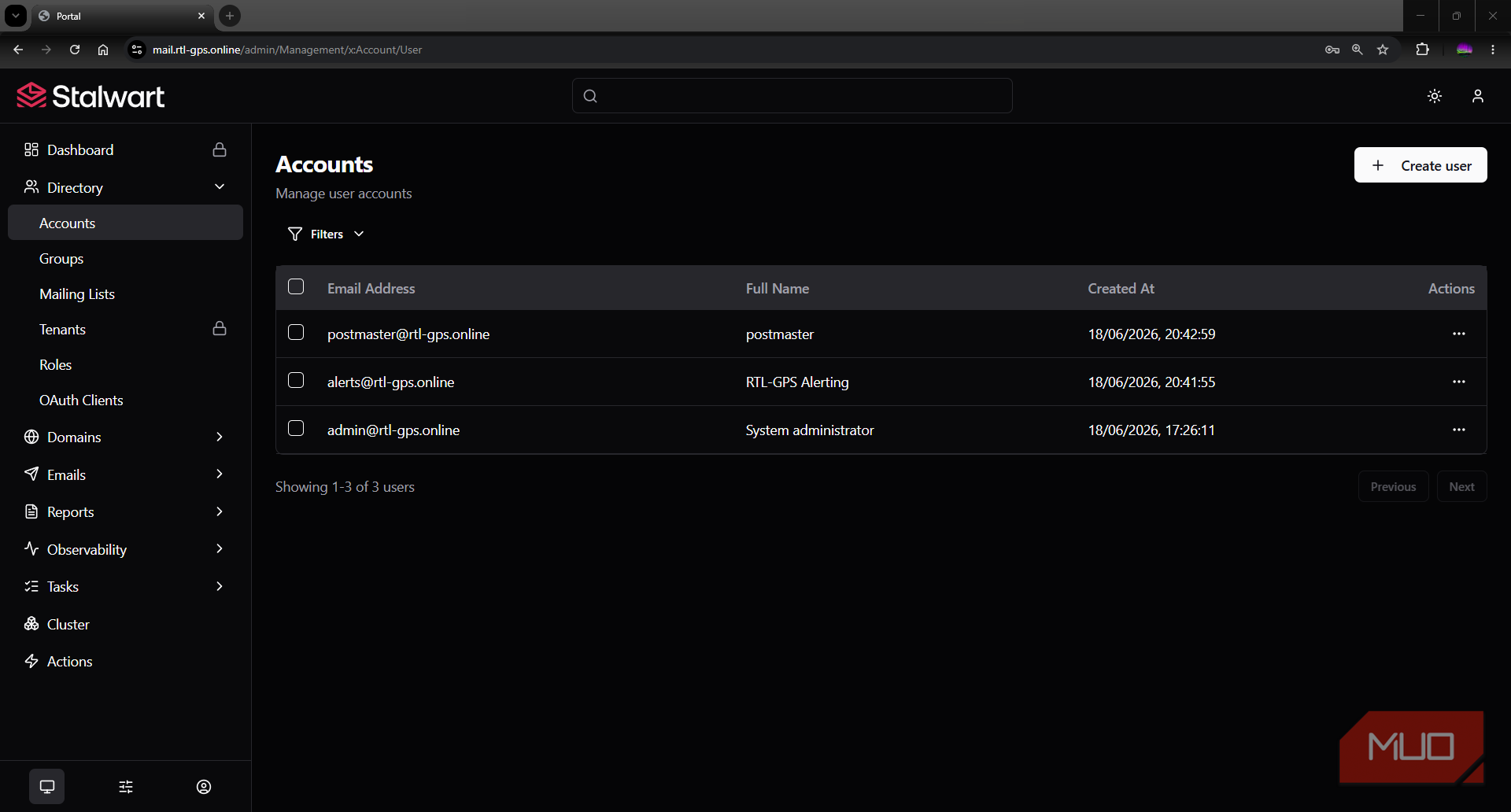Open Mailing Lists in the sidebar
The height and width of the screenshot is (812, 1511).
(126, 293)
